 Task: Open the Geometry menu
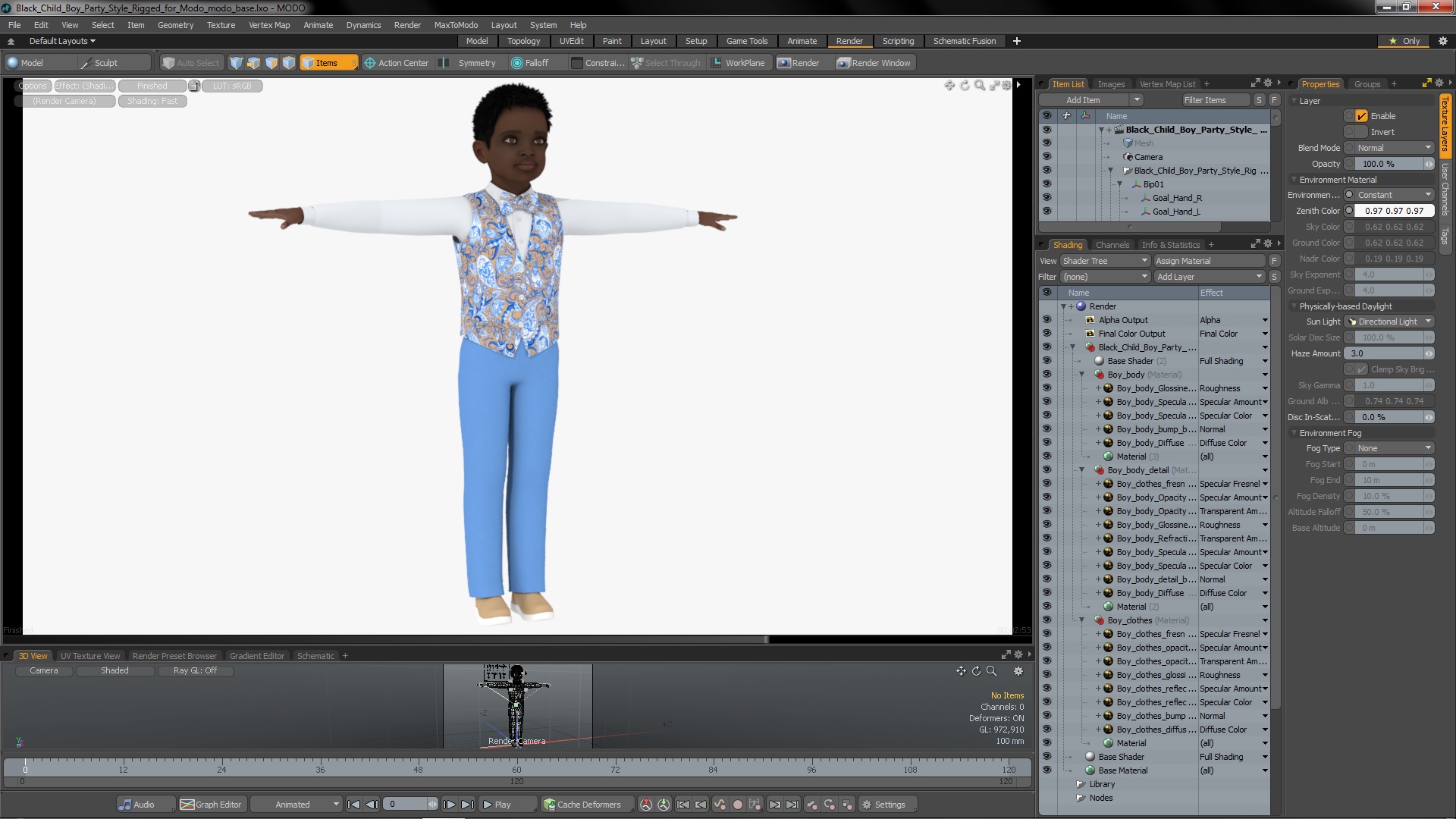tap(175, 25)
